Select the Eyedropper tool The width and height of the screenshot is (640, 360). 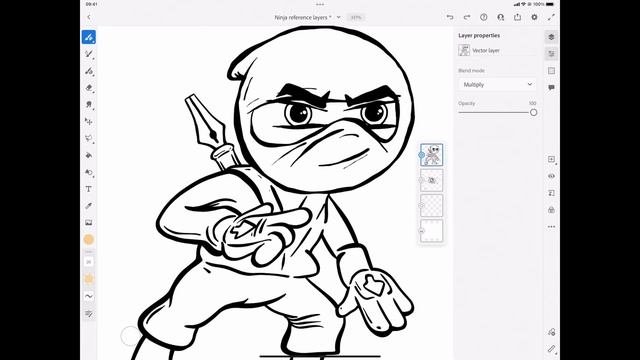click(89, 206)
